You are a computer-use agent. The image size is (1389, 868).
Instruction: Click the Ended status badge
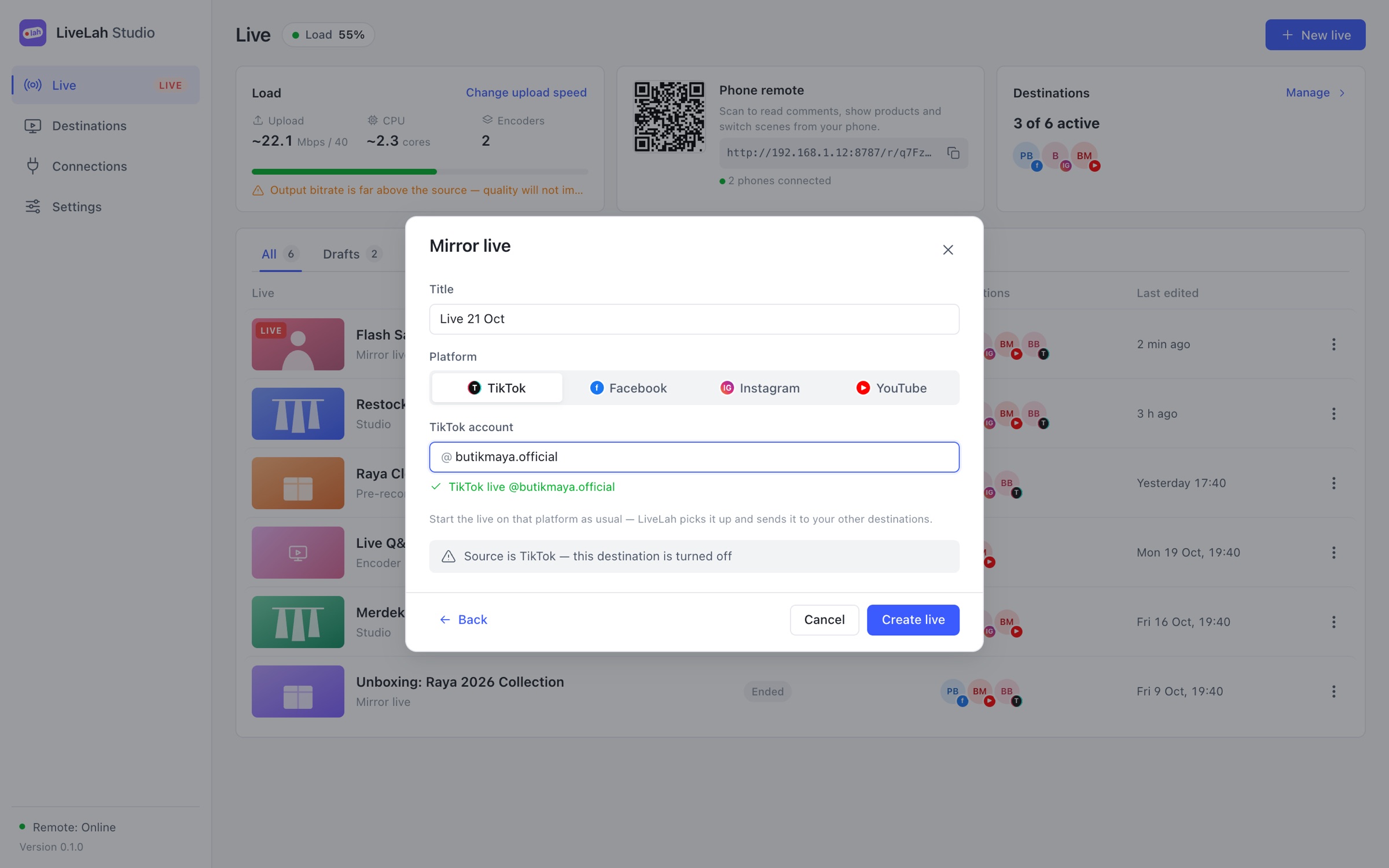(x=767, y=692)
